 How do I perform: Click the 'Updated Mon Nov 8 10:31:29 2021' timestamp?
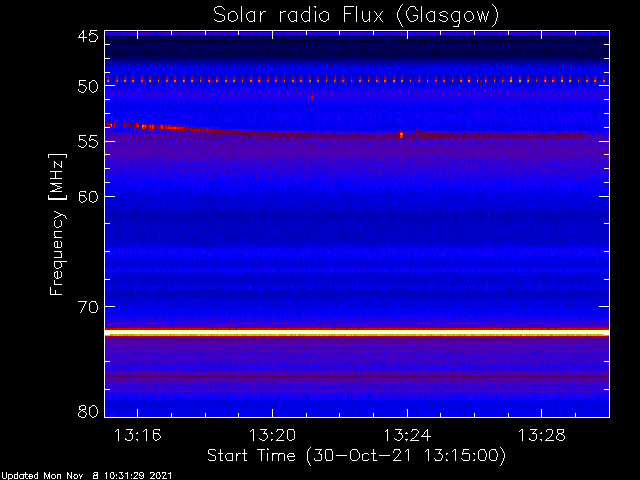click(86, 476)
